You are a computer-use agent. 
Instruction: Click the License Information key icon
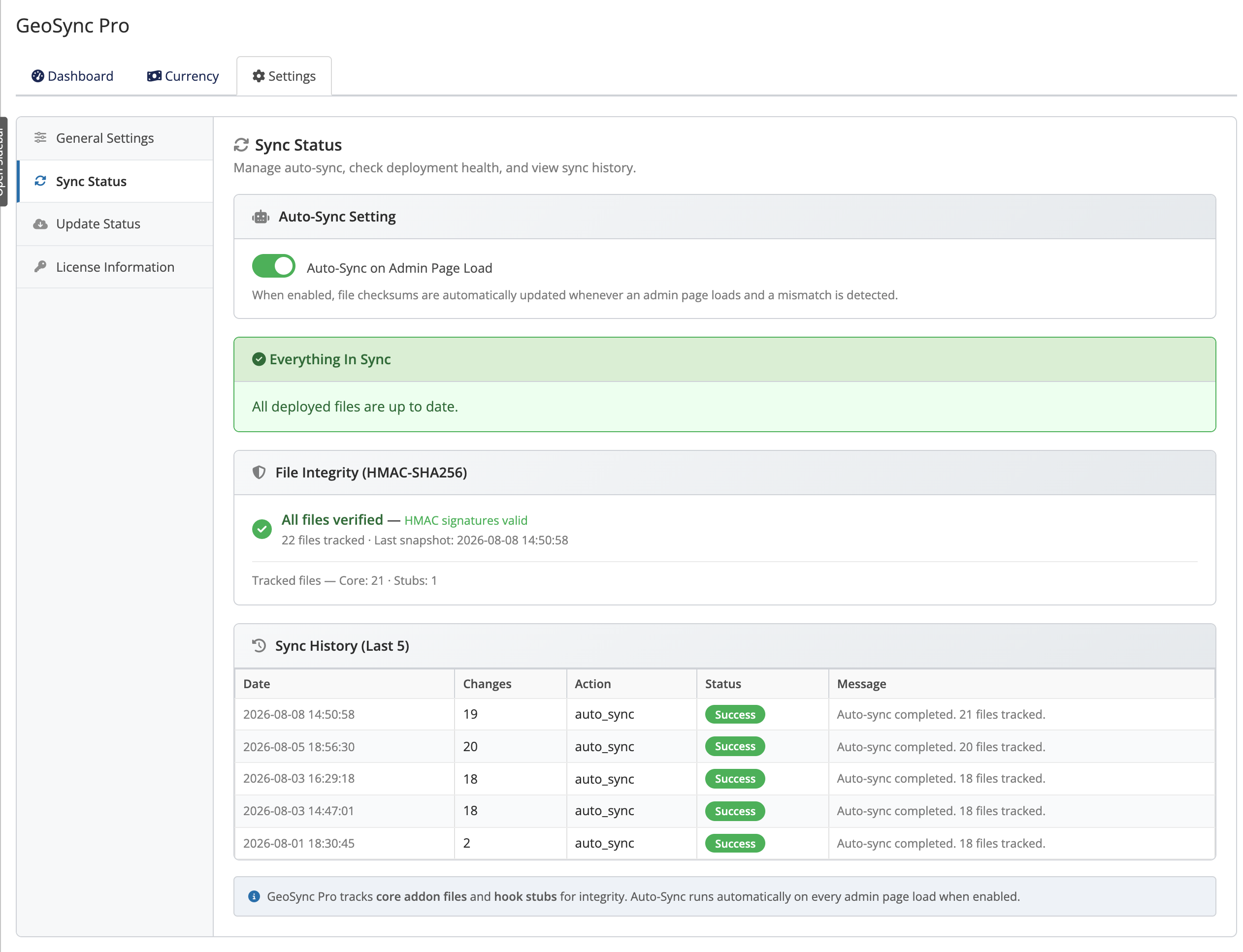(x=40, y=266)
